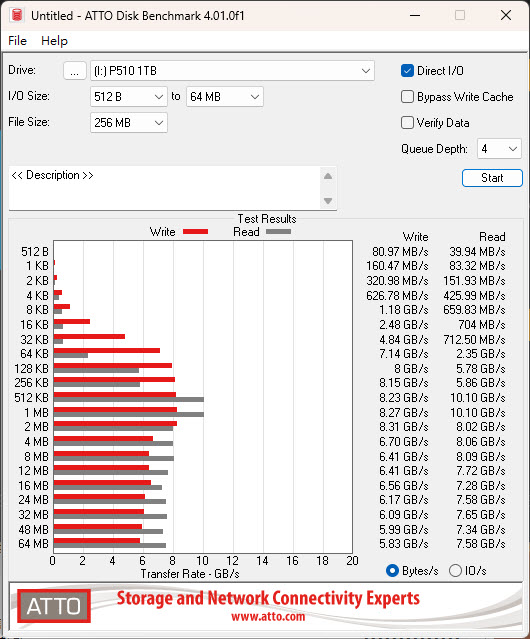The image size is (530, 639).
Task: Click the gray Read legend swatch
Action: pyautogui.click(x=278, y=231)
